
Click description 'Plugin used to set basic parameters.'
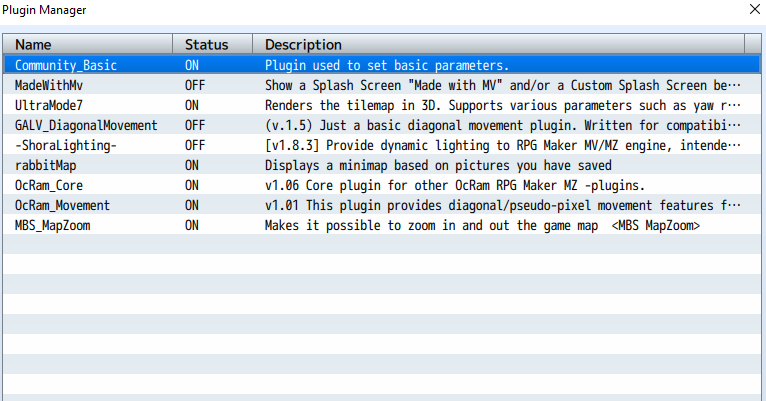pos(387,65)
